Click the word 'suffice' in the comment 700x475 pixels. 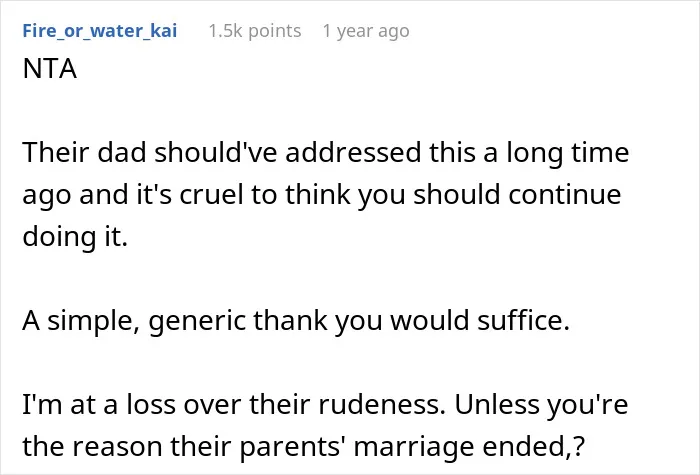tap(523, 321)
